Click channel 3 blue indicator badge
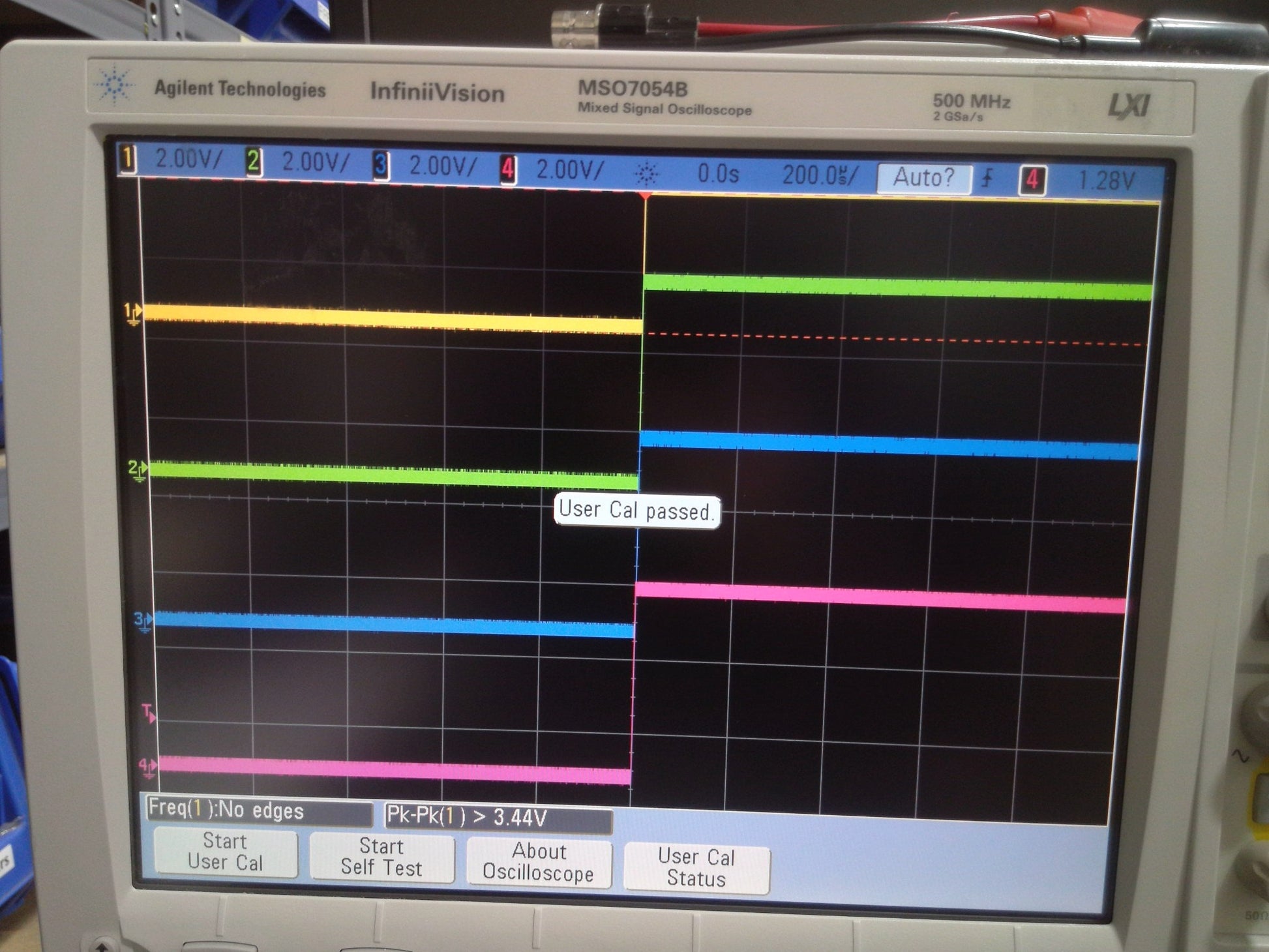The width and height of the screenshot is (1269, 952). coord(381,166)
